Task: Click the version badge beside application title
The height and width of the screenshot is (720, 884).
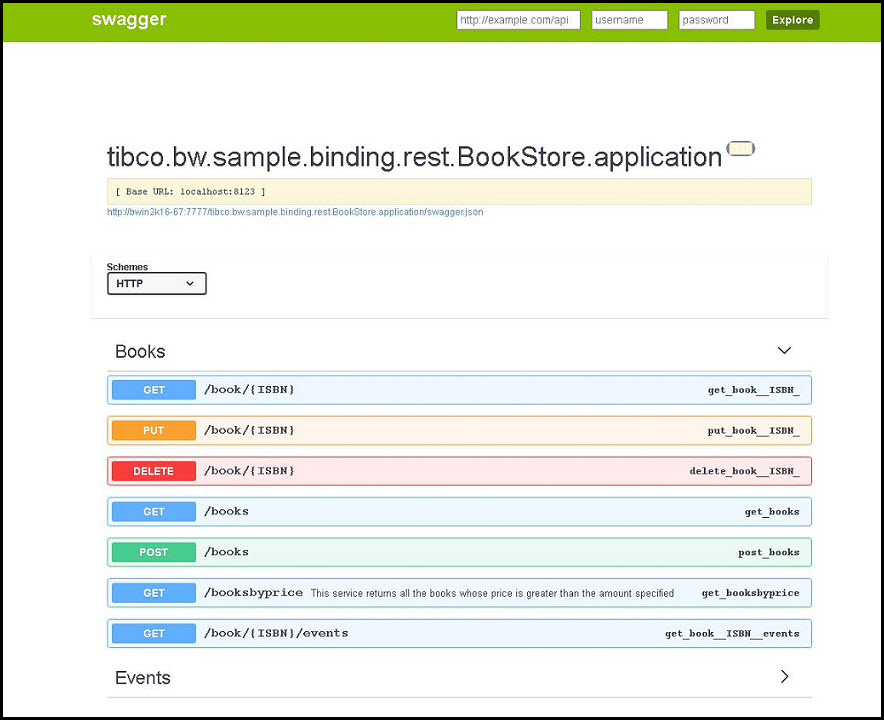Action: [x=740, y=149]
